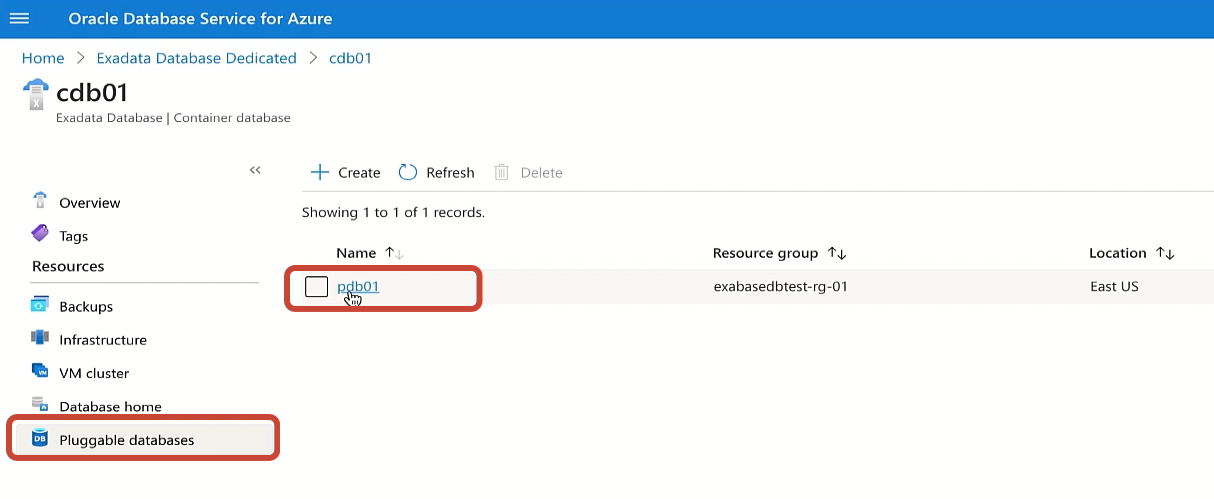Select VM cluster in sidebar
The image size is (1214, 499).
click(93, 373)
